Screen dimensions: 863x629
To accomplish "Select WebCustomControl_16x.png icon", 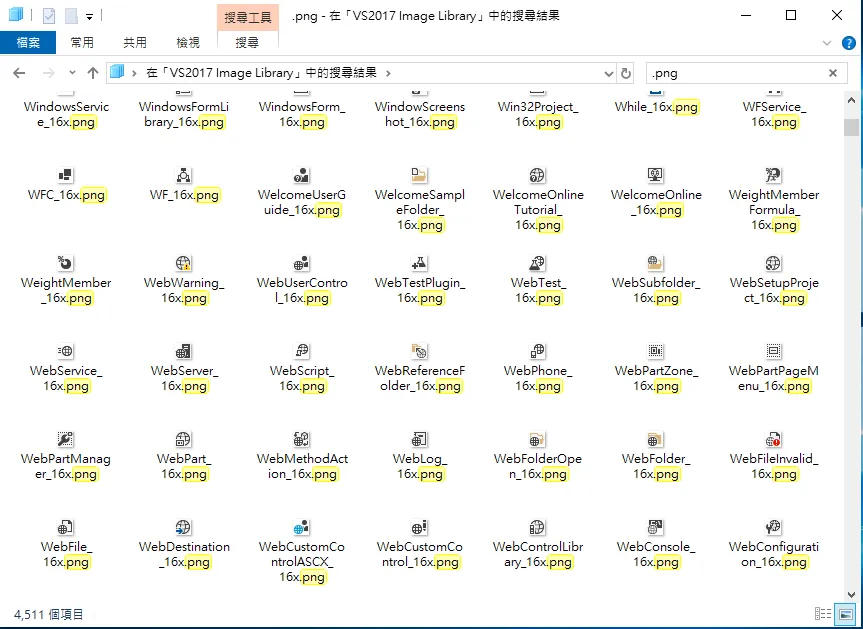I will click(x=419, y=528).
